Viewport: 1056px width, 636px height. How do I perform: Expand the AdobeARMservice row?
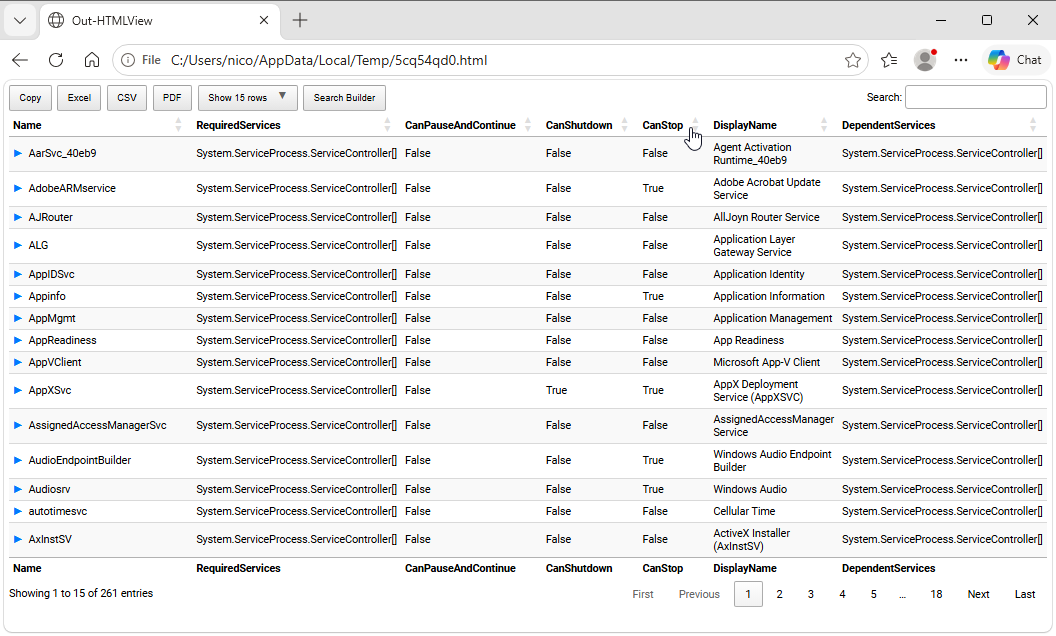point(18,188)
